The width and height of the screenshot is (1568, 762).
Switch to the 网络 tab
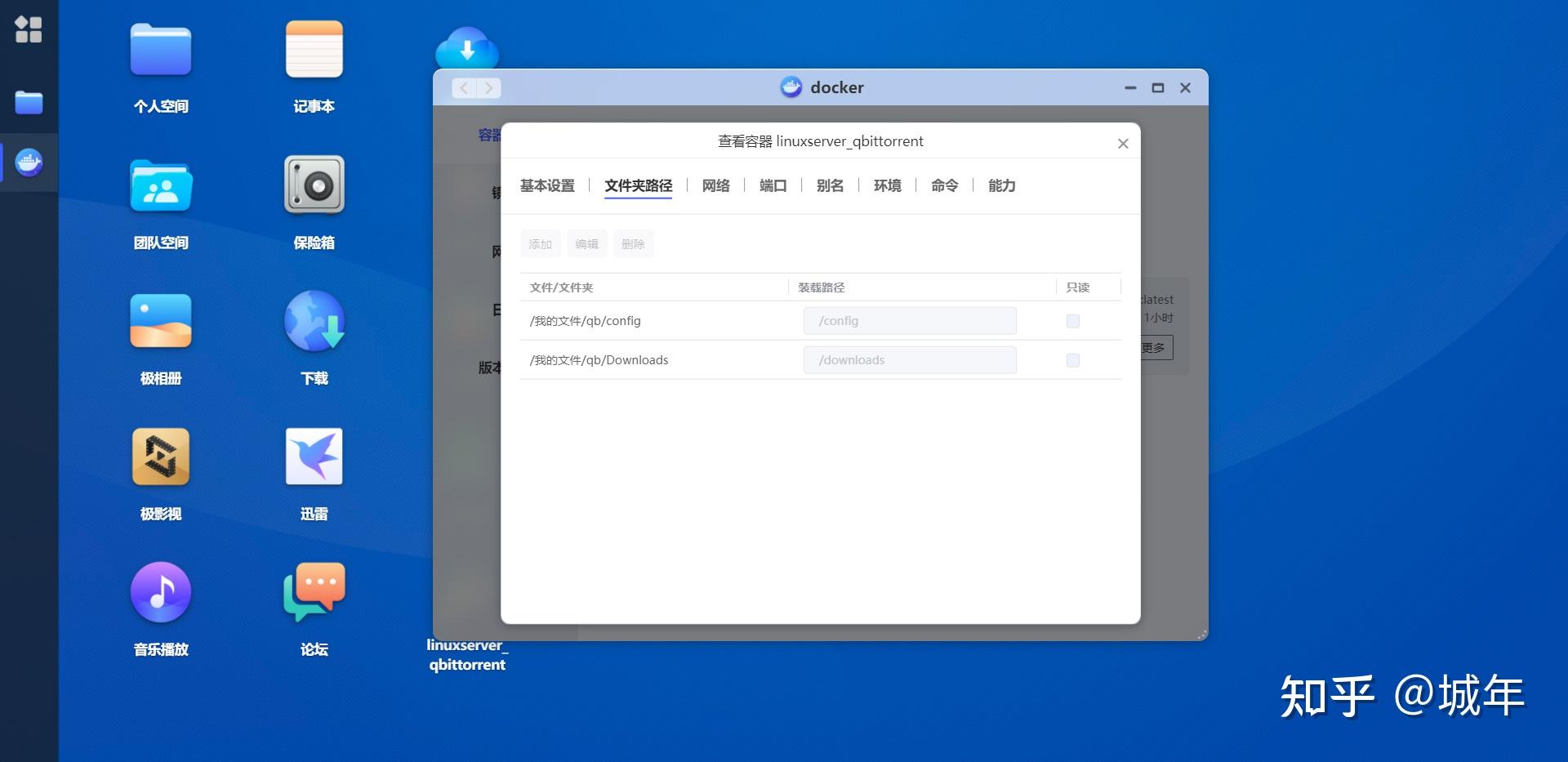tap(715, 185)
